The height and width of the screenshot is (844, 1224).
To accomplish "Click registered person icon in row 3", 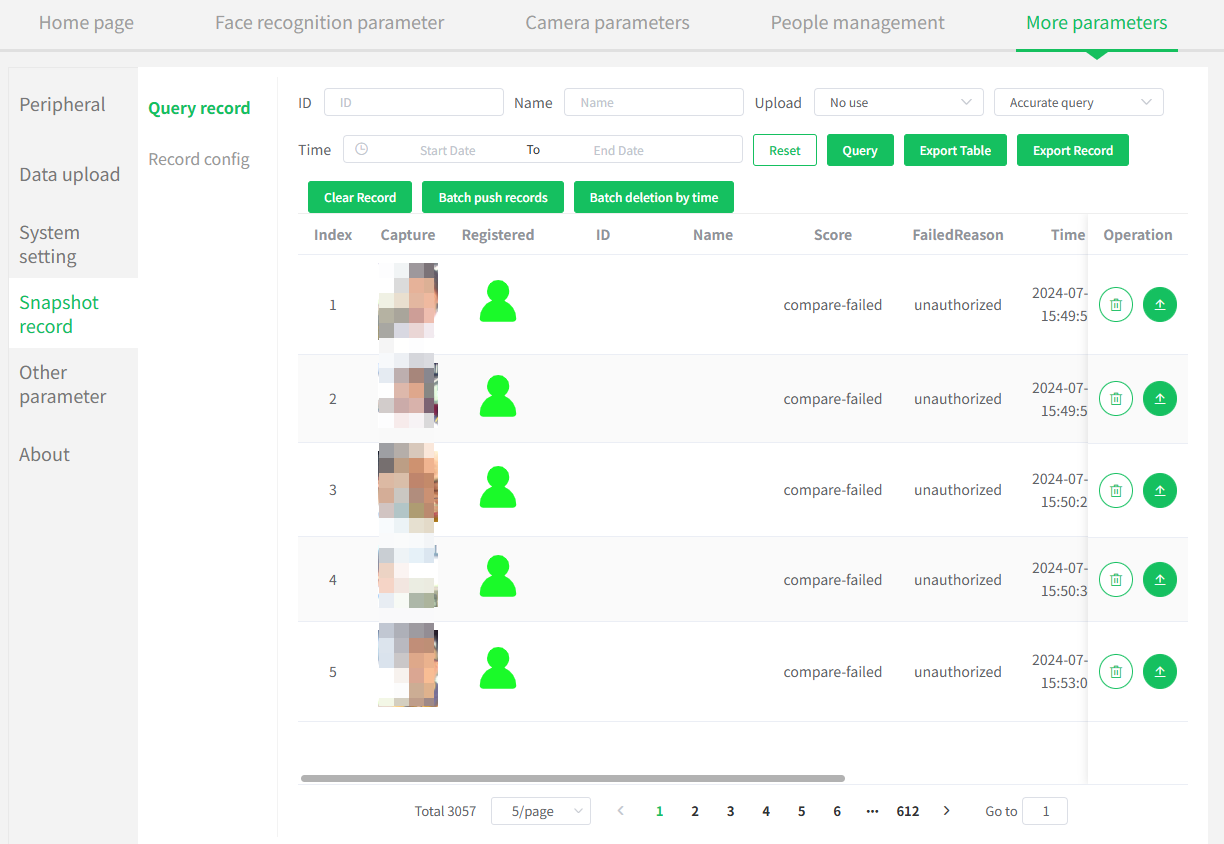I will pyautogui.click(x=498, y=487).
